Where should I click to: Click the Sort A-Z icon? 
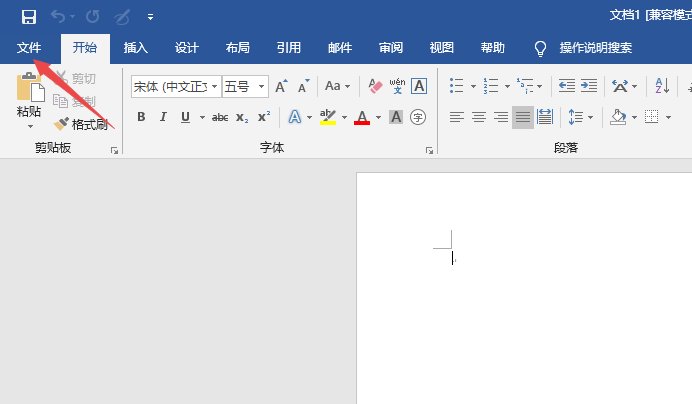pos(662,86)
